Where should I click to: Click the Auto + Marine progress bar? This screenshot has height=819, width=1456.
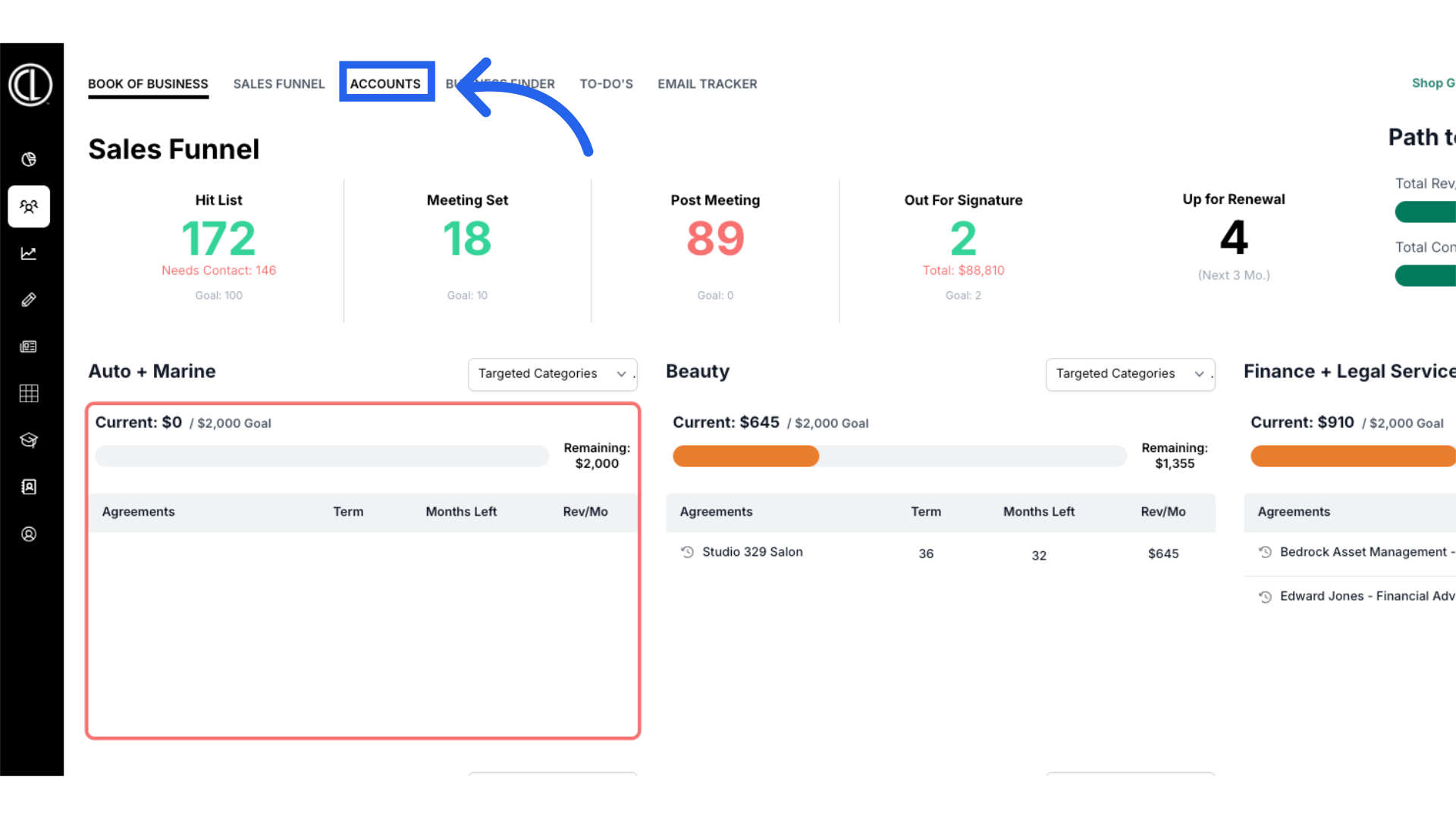[x=322, y=457]
